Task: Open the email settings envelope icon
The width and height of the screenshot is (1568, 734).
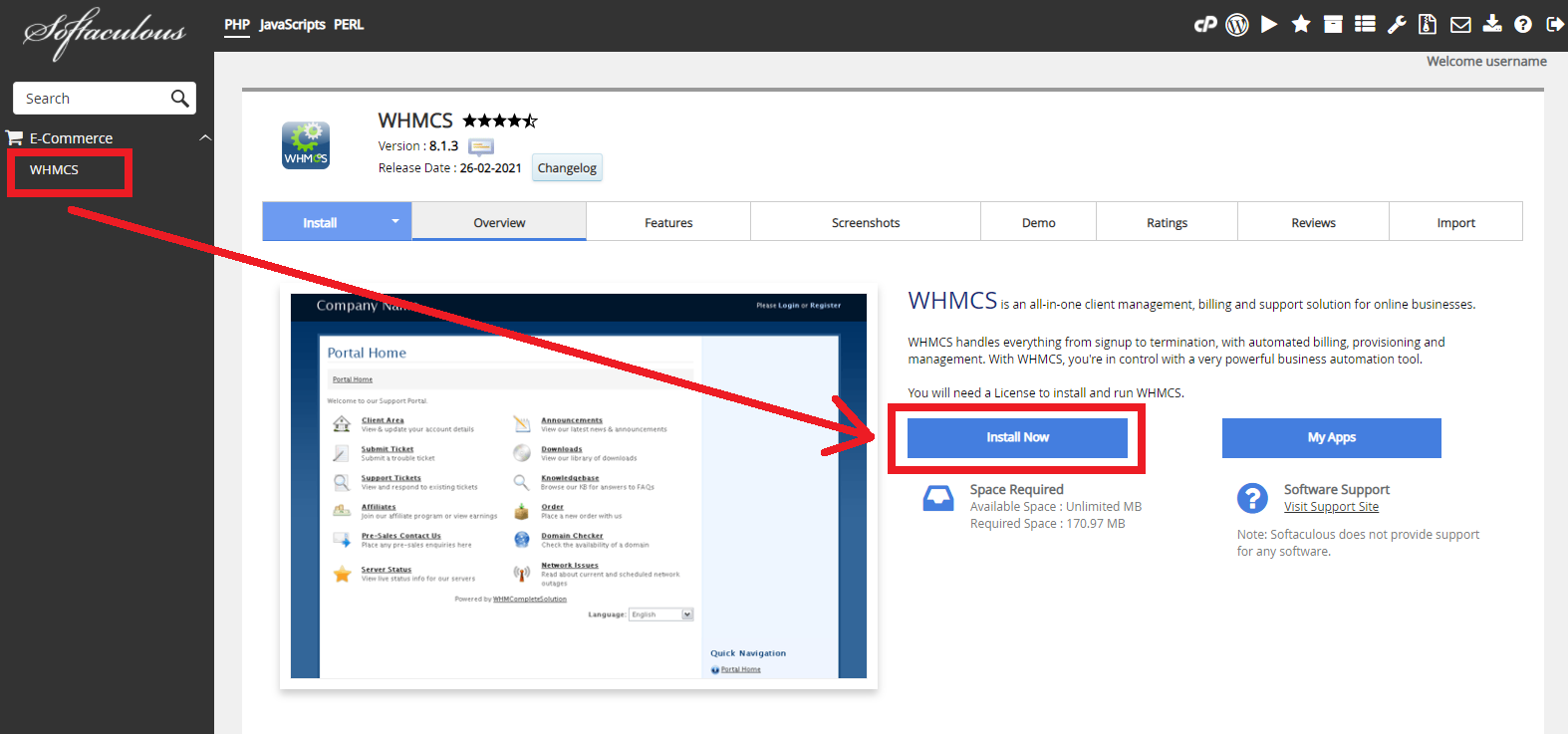Action: [x=1460, y=25]
